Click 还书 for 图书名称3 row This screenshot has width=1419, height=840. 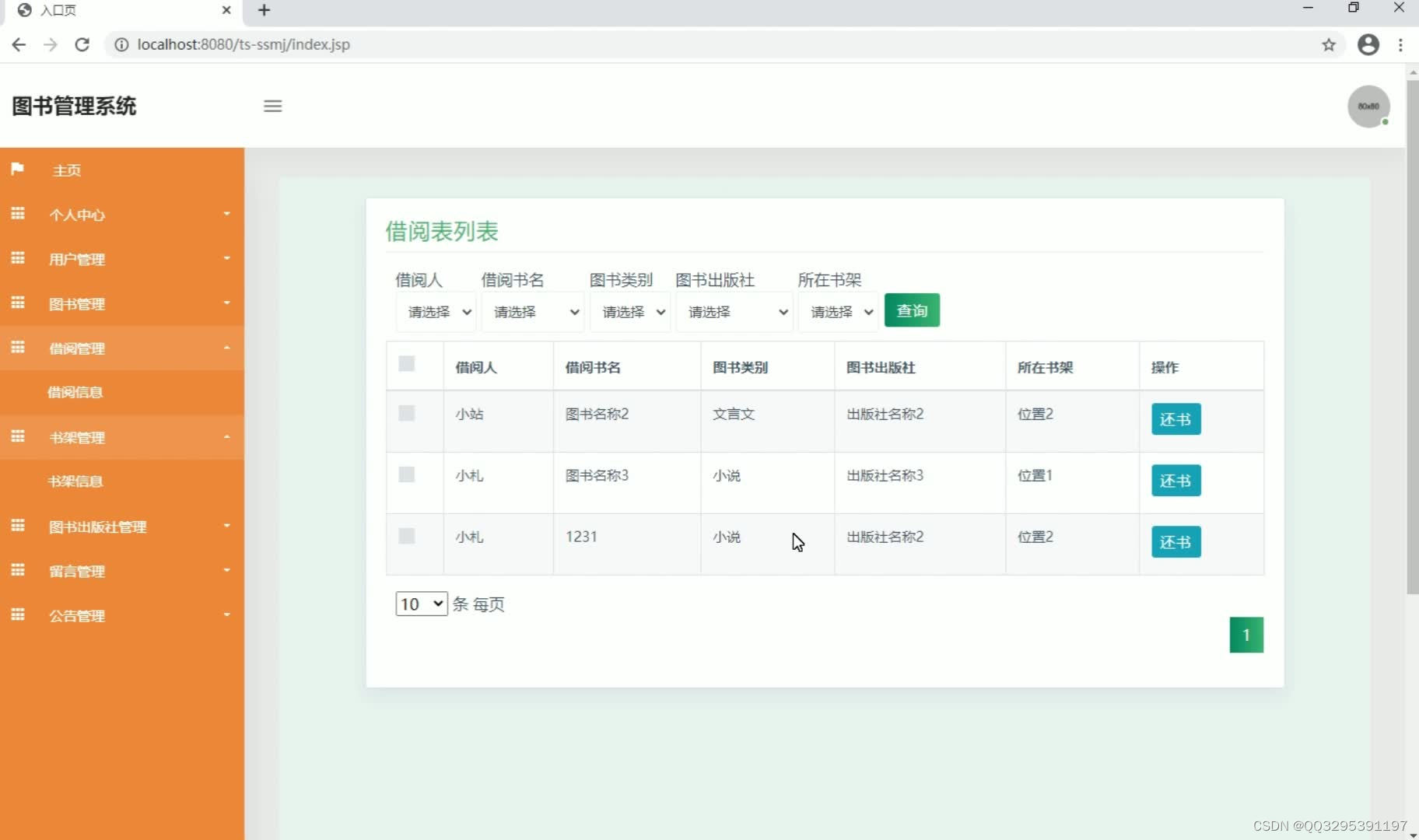1175,481
